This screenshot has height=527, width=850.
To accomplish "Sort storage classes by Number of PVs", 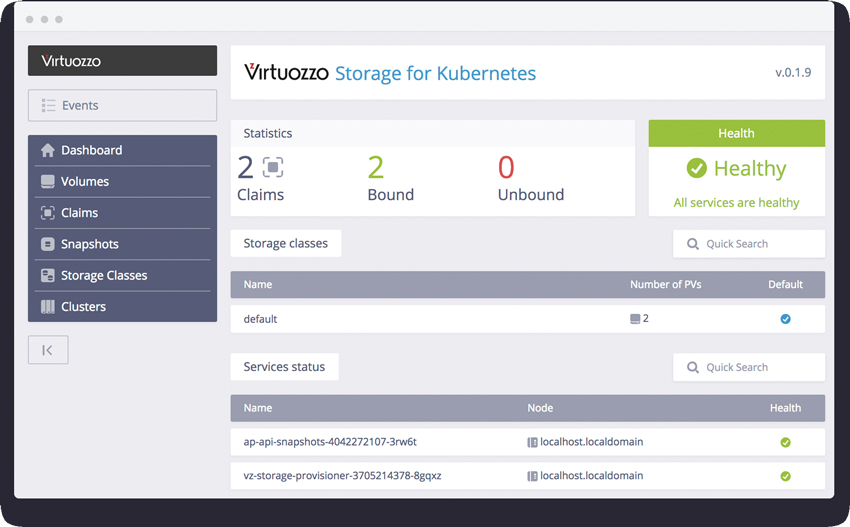I will pos(665,284).
